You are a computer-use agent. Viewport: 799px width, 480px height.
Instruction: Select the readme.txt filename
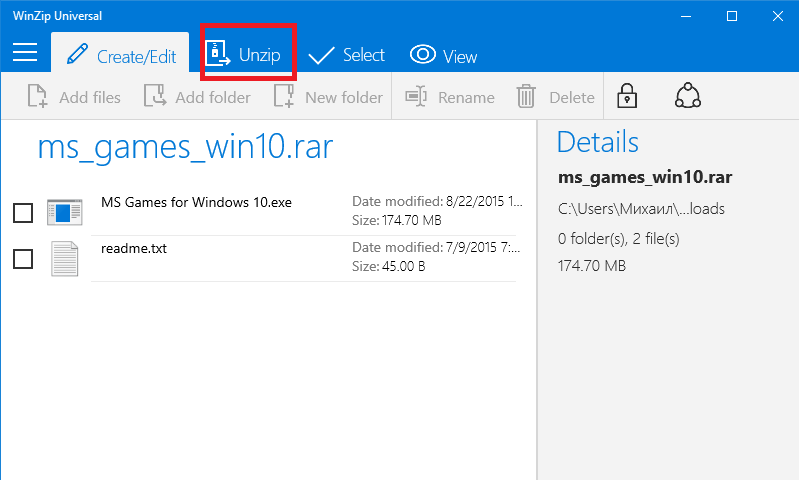134,248
